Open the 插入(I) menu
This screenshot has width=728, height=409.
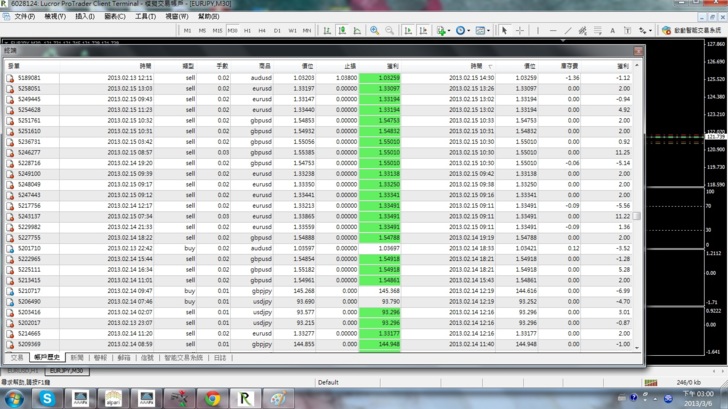pyautogui.click(x=85, y=16)
